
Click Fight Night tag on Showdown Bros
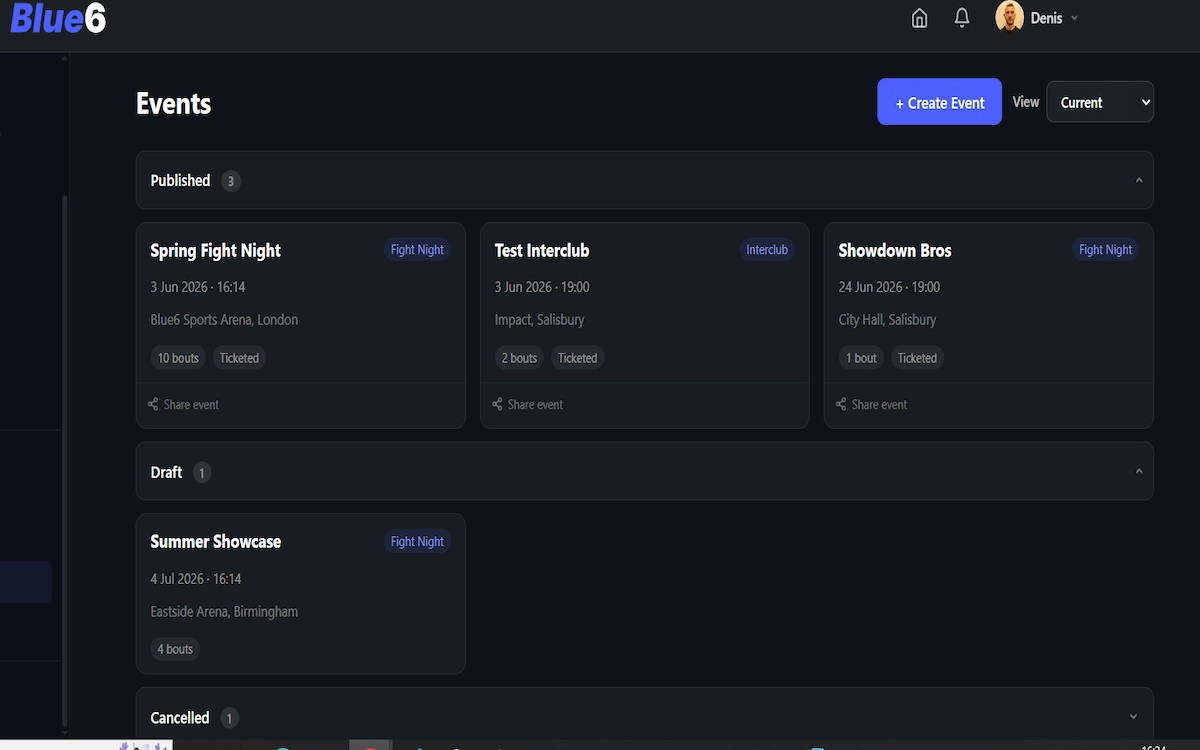point(1105,250)
